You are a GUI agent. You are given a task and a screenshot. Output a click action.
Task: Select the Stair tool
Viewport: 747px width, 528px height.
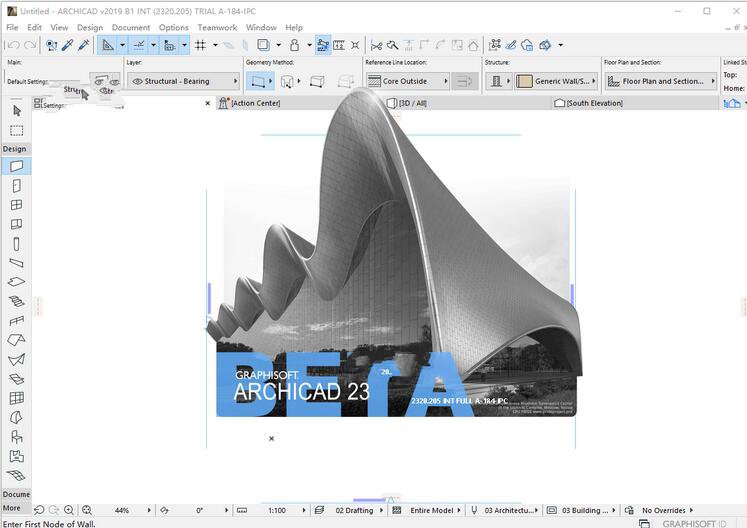(17, 301)
